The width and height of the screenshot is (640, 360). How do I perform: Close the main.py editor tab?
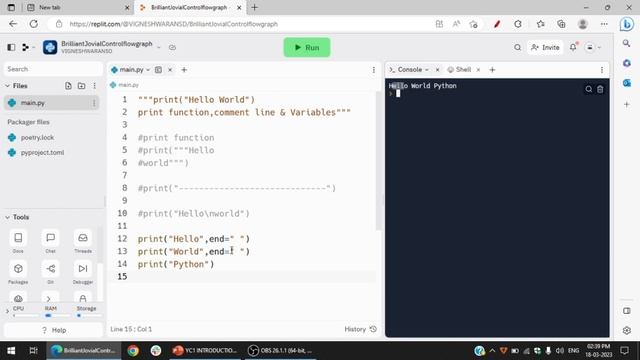click(170, 70)
